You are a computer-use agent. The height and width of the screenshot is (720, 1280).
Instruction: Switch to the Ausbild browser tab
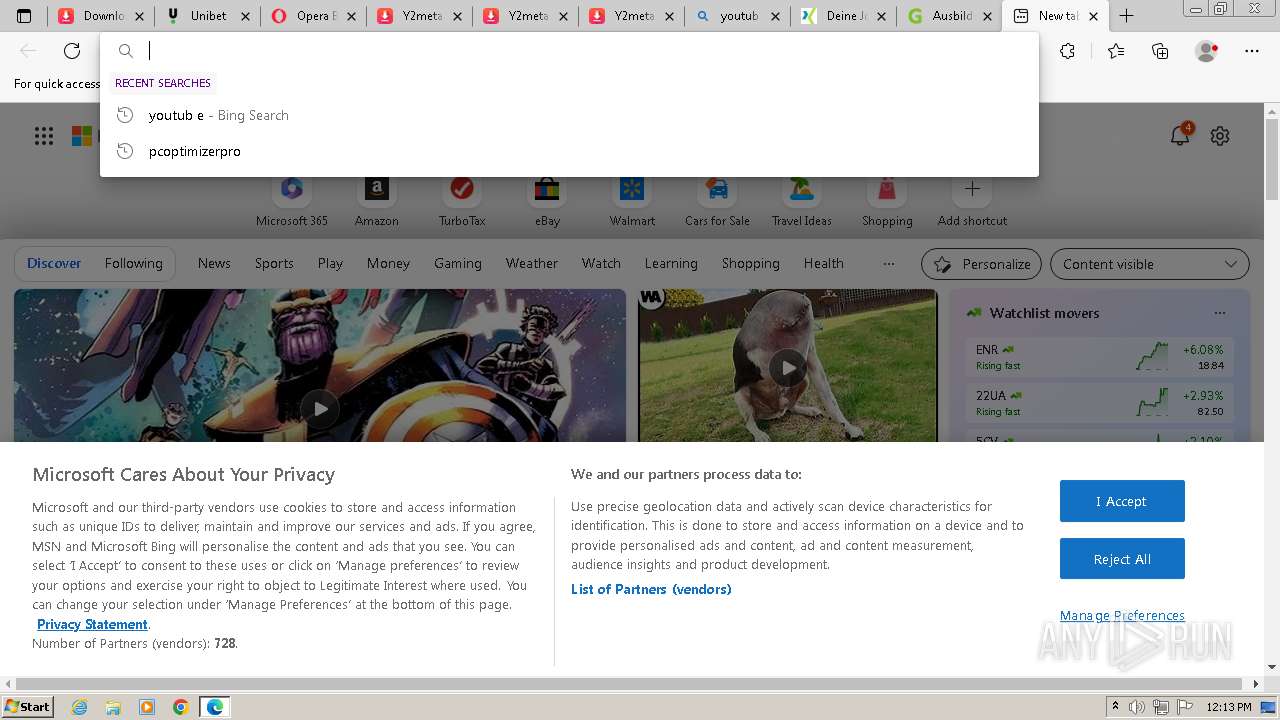click(x=950, y=16)
